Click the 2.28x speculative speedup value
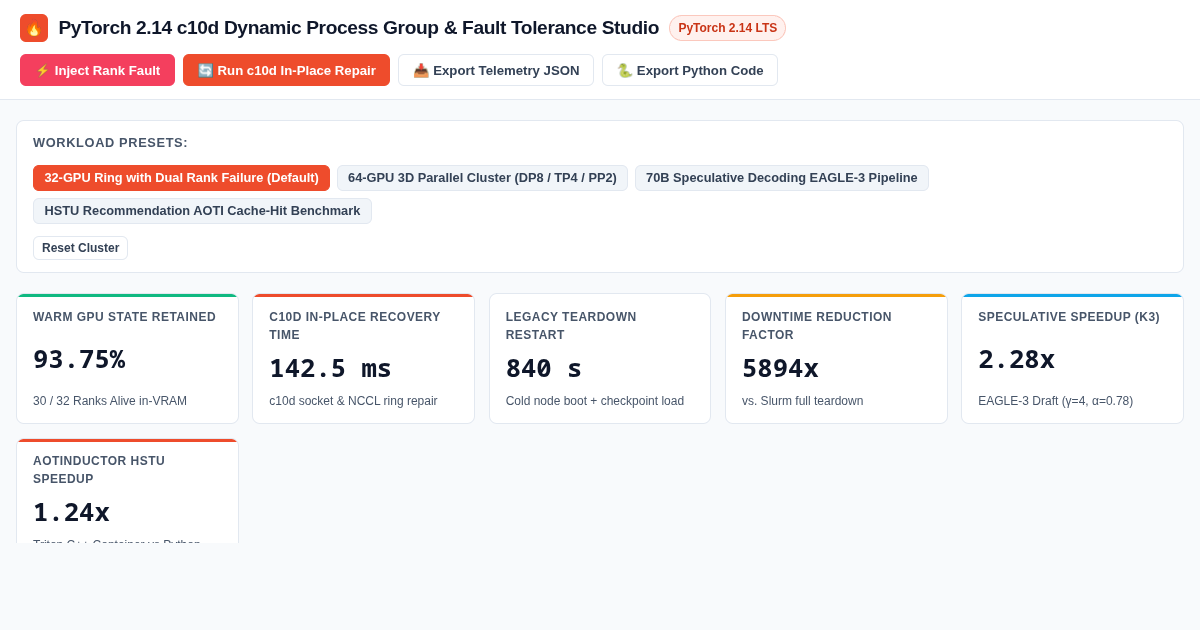Viewport: 1200px width, 630px height. pyautogui.click(x=1016, y=359)
